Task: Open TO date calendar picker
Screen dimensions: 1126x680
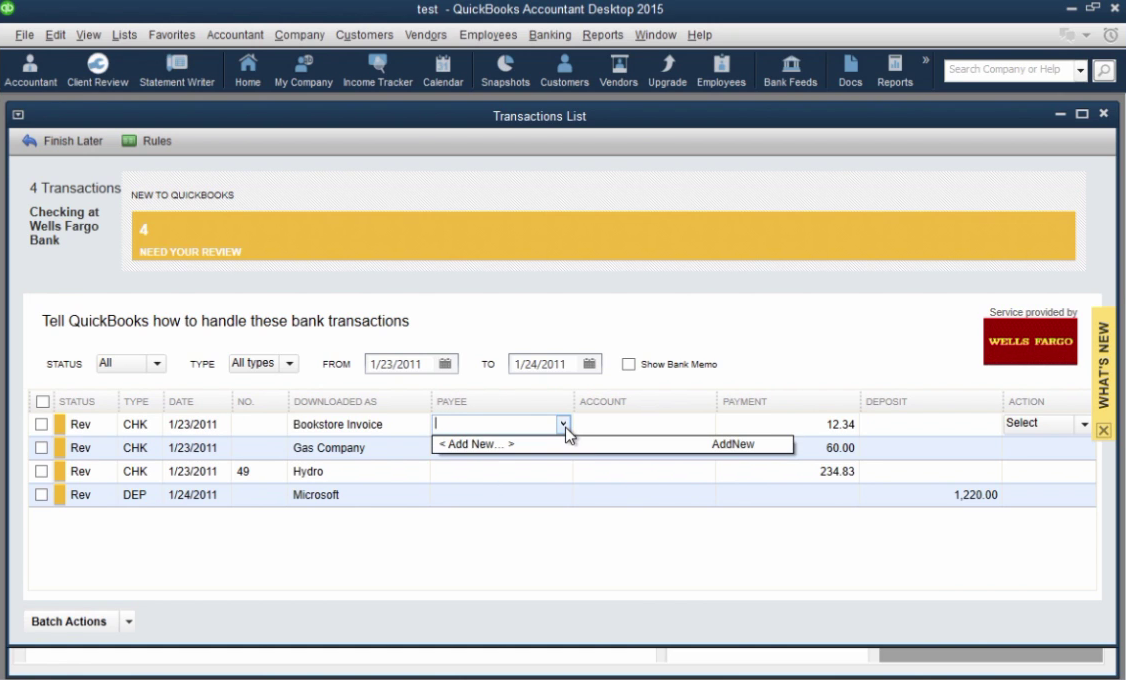Action: pyautogui.click(x=590, y=364)
